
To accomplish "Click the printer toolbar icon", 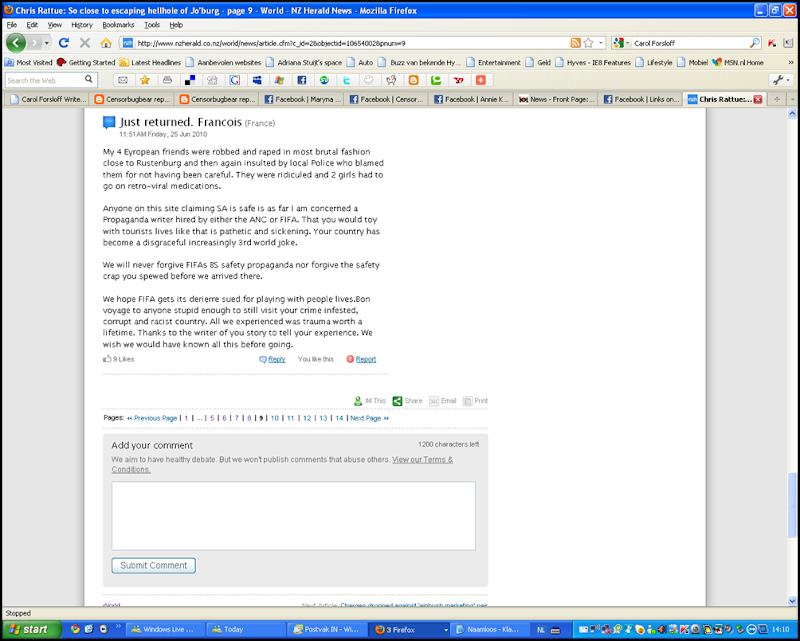I will click(167, 80).
